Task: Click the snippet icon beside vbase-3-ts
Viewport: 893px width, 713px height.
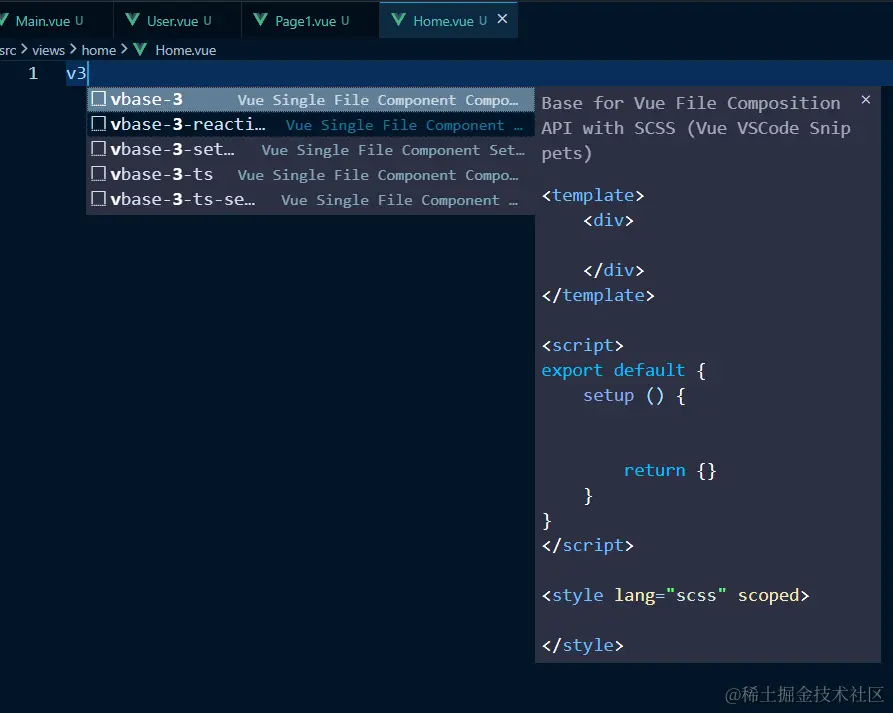Action: tap(99, 174)
